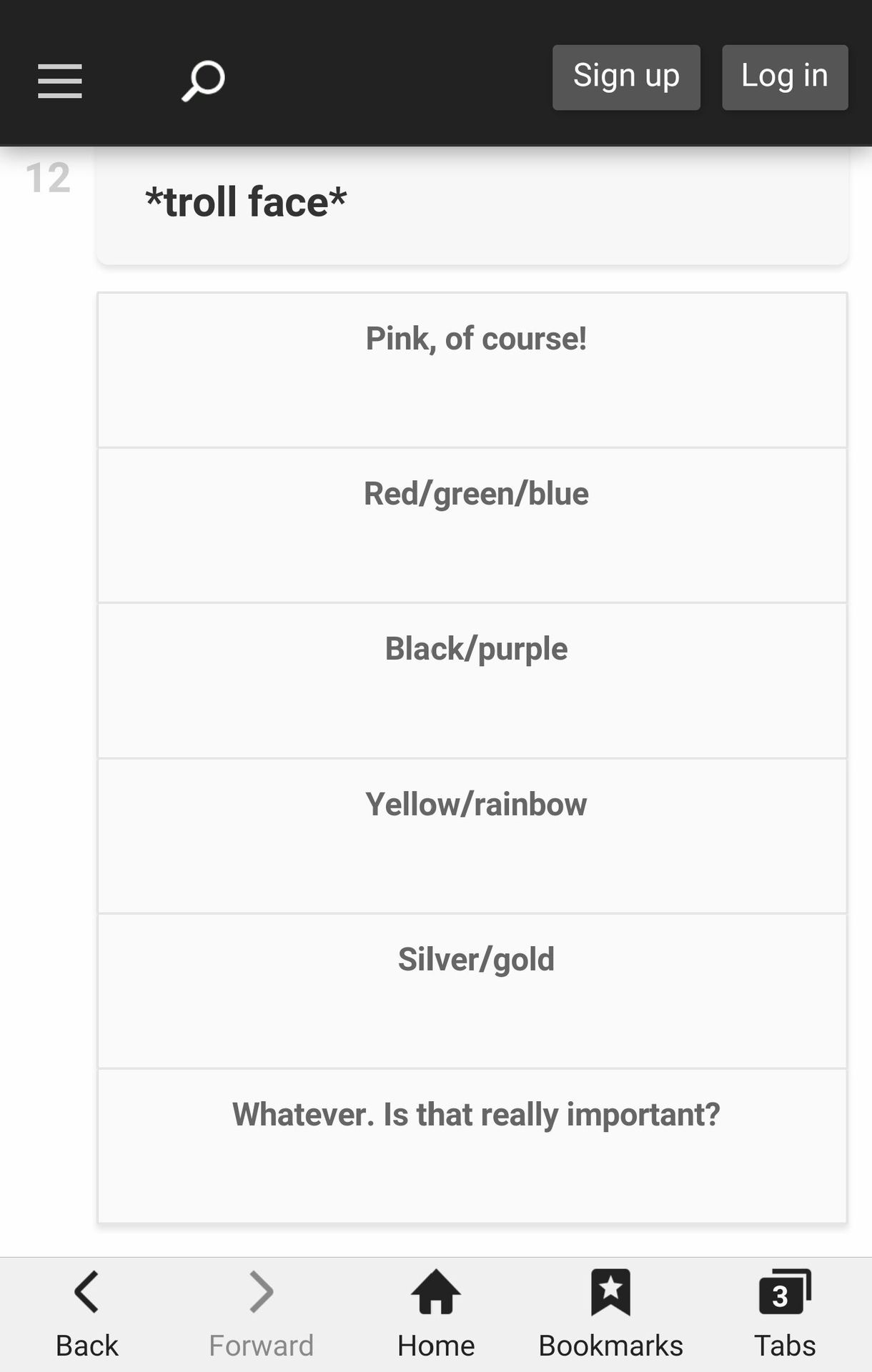Tap the magnifying glass search icon
Viewport: 872px width, 1372px height.
tap(203, 81)
